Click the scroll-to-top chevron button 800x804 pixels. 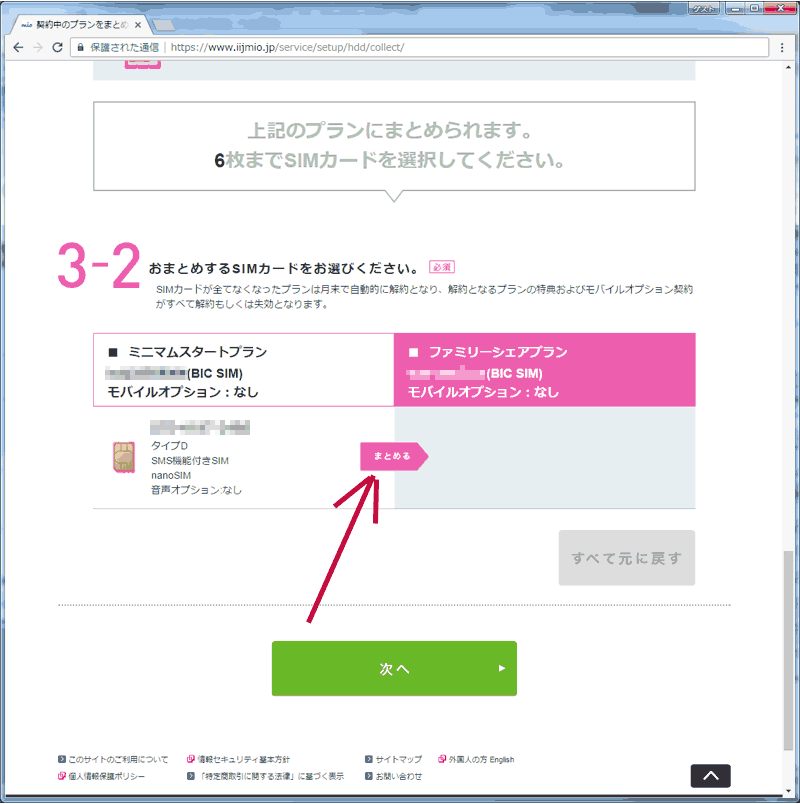point(710,775)
